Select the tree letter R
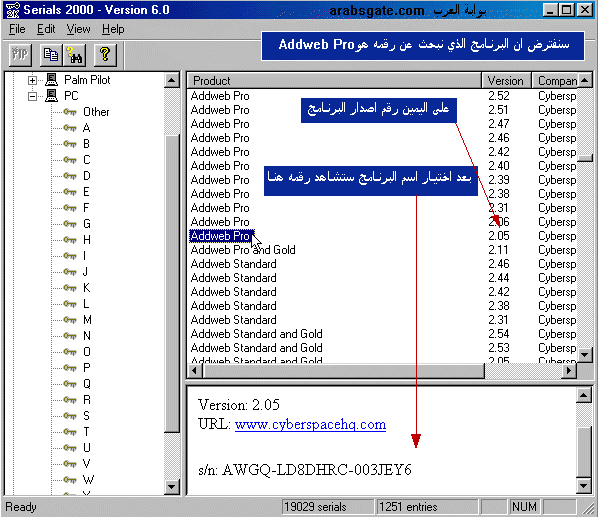 (x=87, y=400)
